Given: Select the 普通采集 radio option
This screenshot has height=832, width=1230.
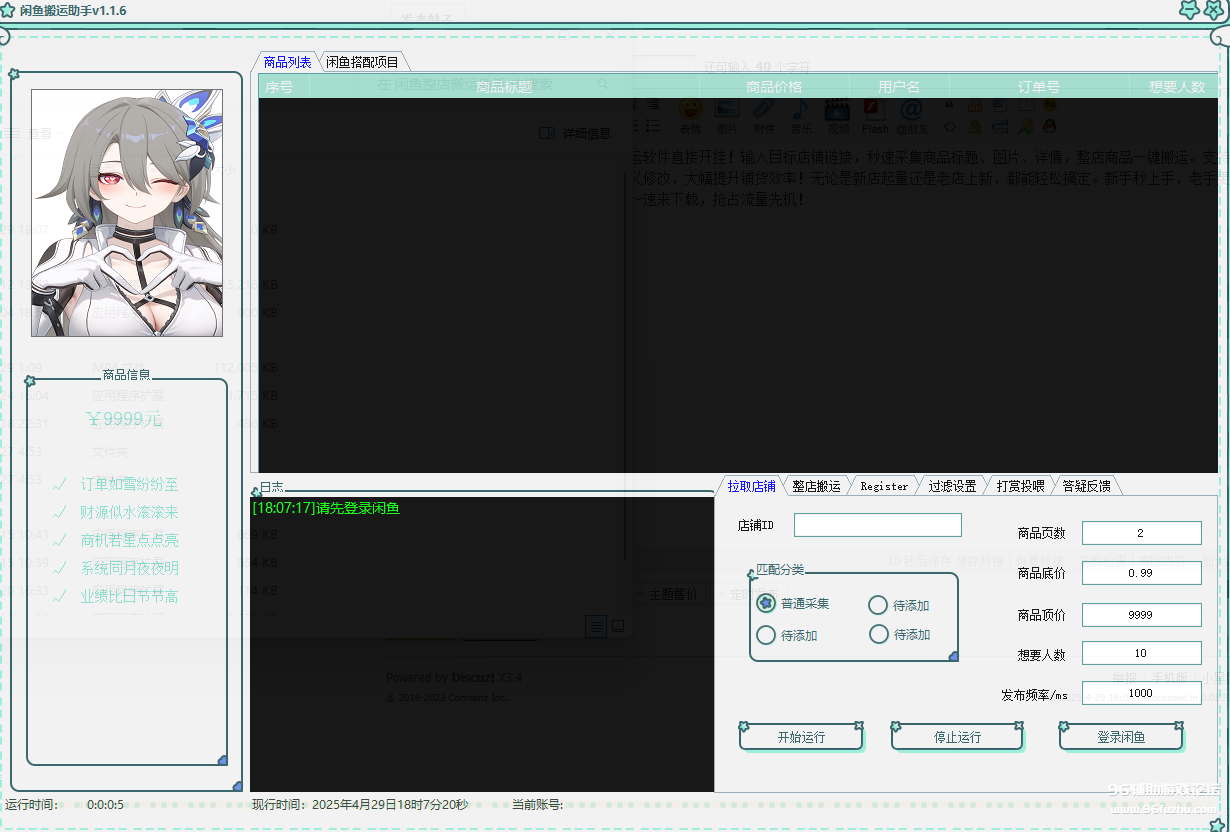Looking at the screenshot, I should tap(766, 603).
